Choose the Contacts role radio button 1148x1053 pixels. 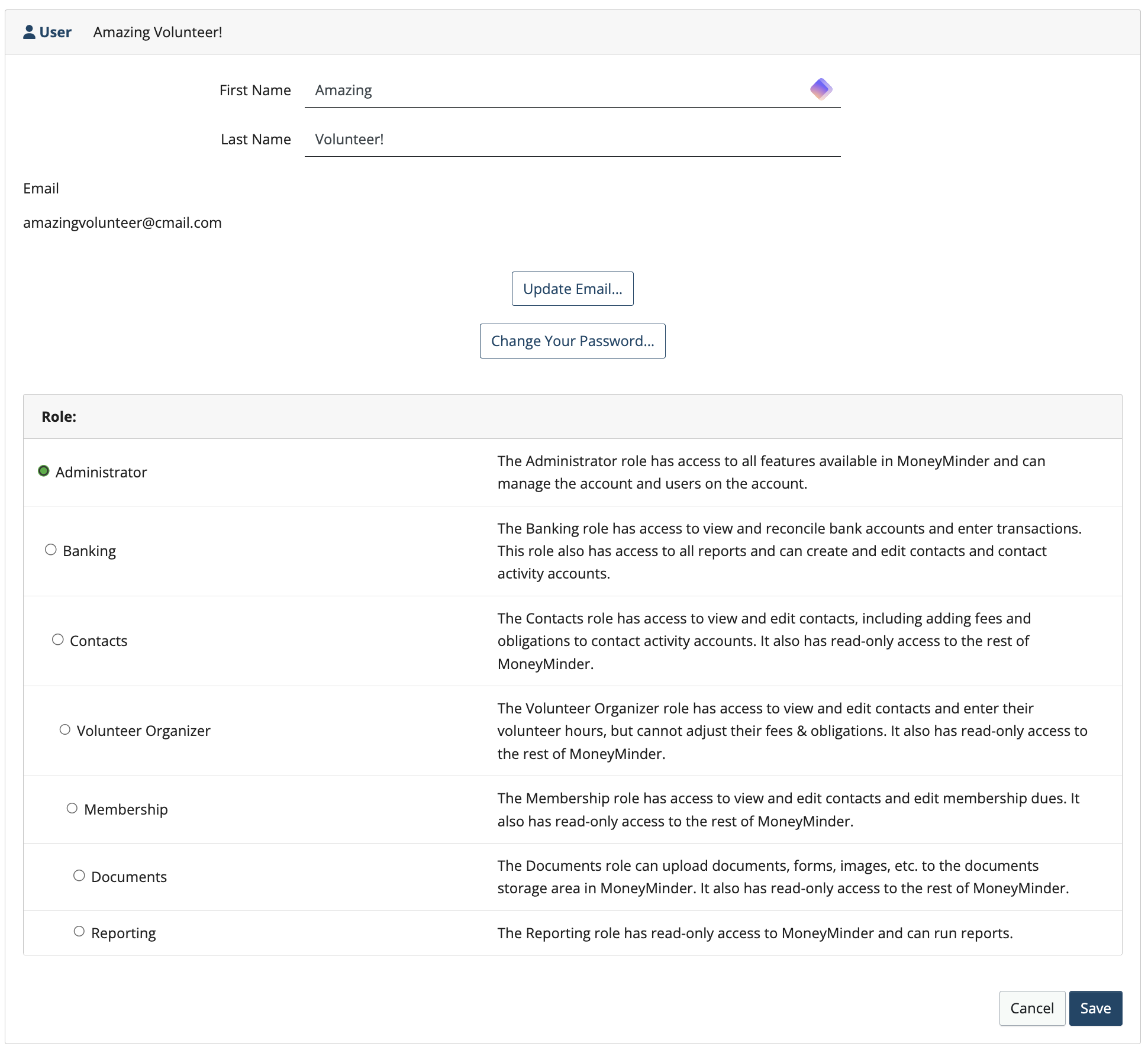pyautogui.click(x=58, y=639)
